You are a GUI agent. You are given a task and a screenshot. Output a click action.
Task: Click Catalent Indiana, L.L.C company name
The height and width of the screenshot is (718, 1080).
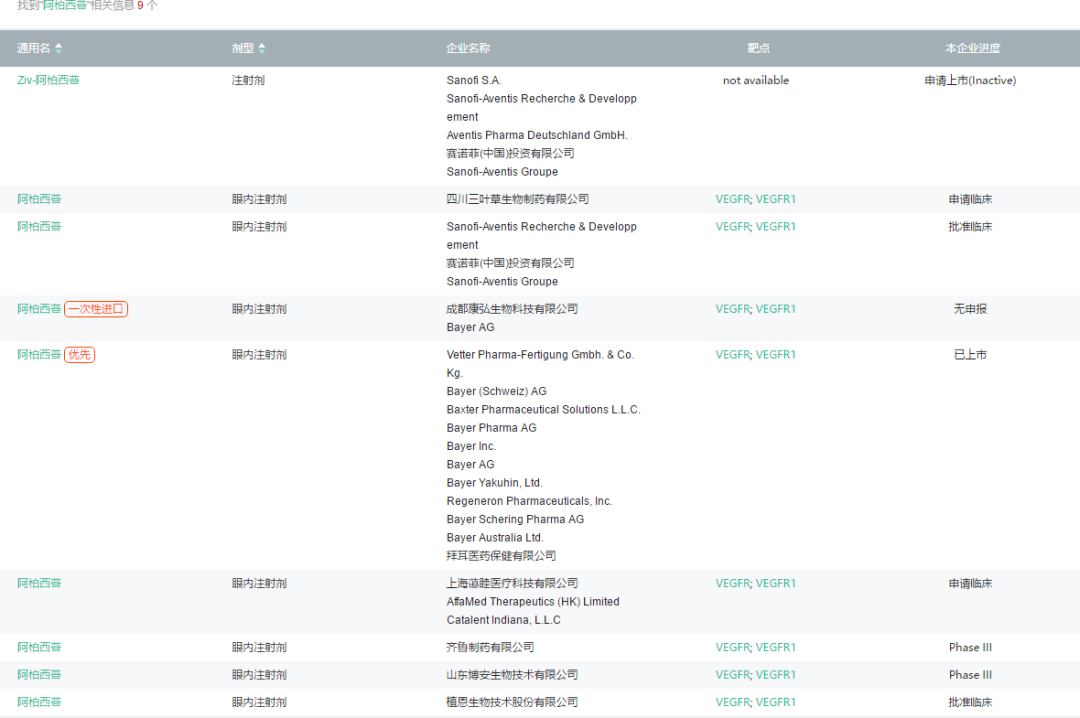coord(503,619)
